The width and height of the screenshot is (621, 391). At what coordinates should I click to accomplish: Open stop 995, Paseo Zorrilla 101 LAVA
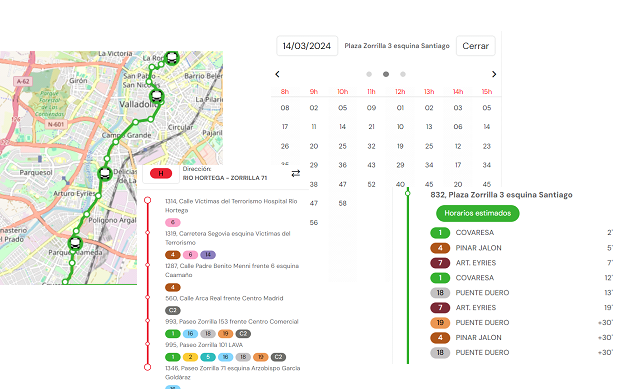pyautogui.click(x=204, y=345)
